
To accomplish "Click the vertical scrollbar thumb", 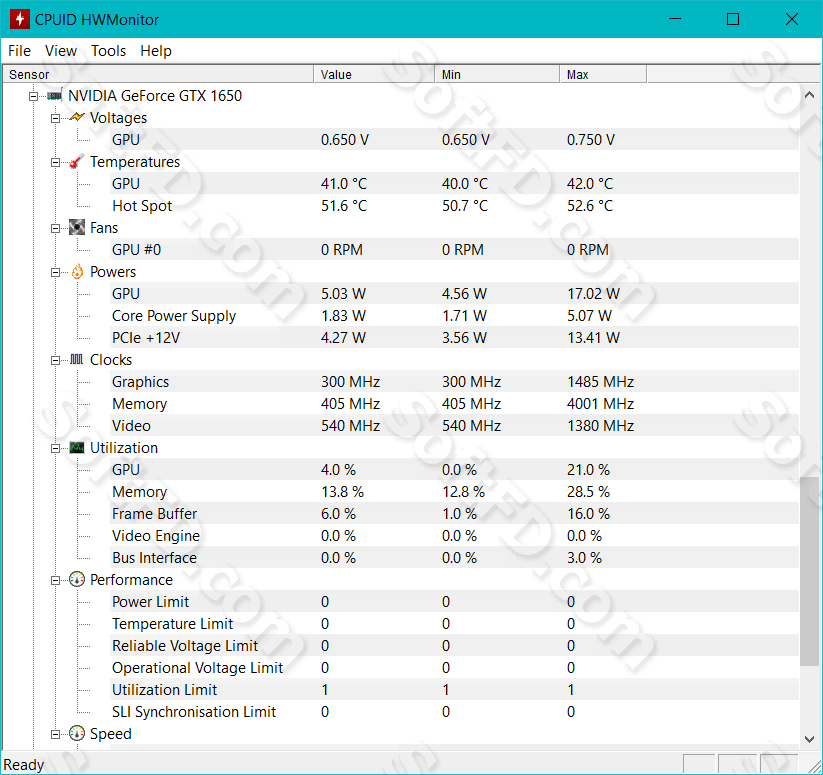I will [x=809, y=571].
